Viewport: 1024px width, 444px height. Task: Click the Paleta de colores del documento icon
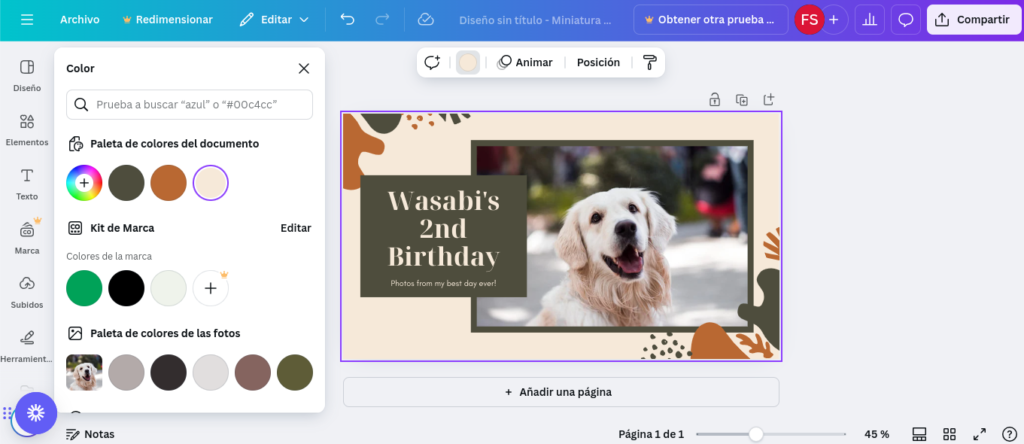76,144
